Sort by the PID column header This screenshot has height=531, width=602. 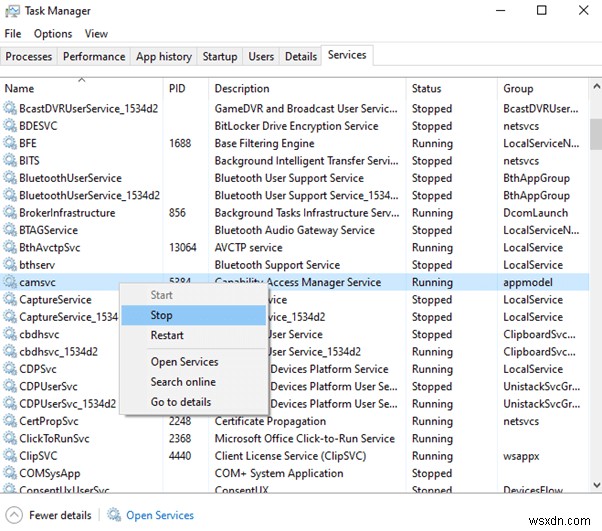(186, 88)
